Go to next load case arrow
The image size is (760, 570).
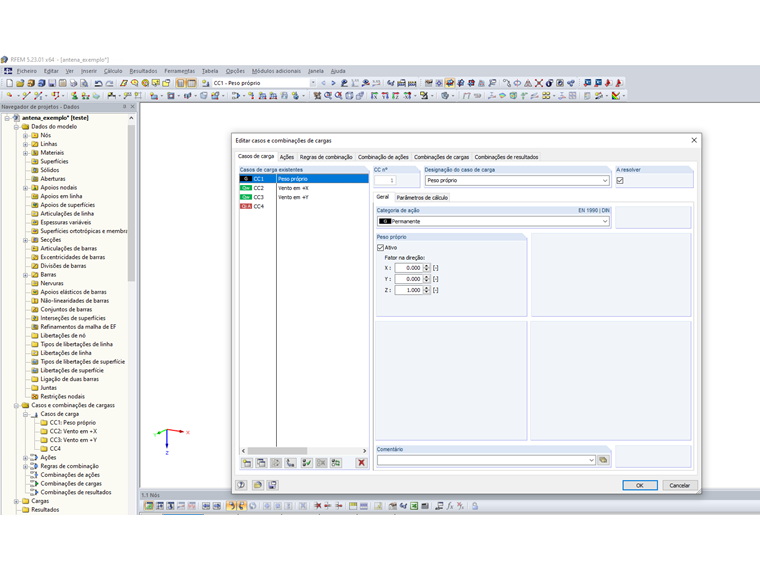[x=333, y=83]
